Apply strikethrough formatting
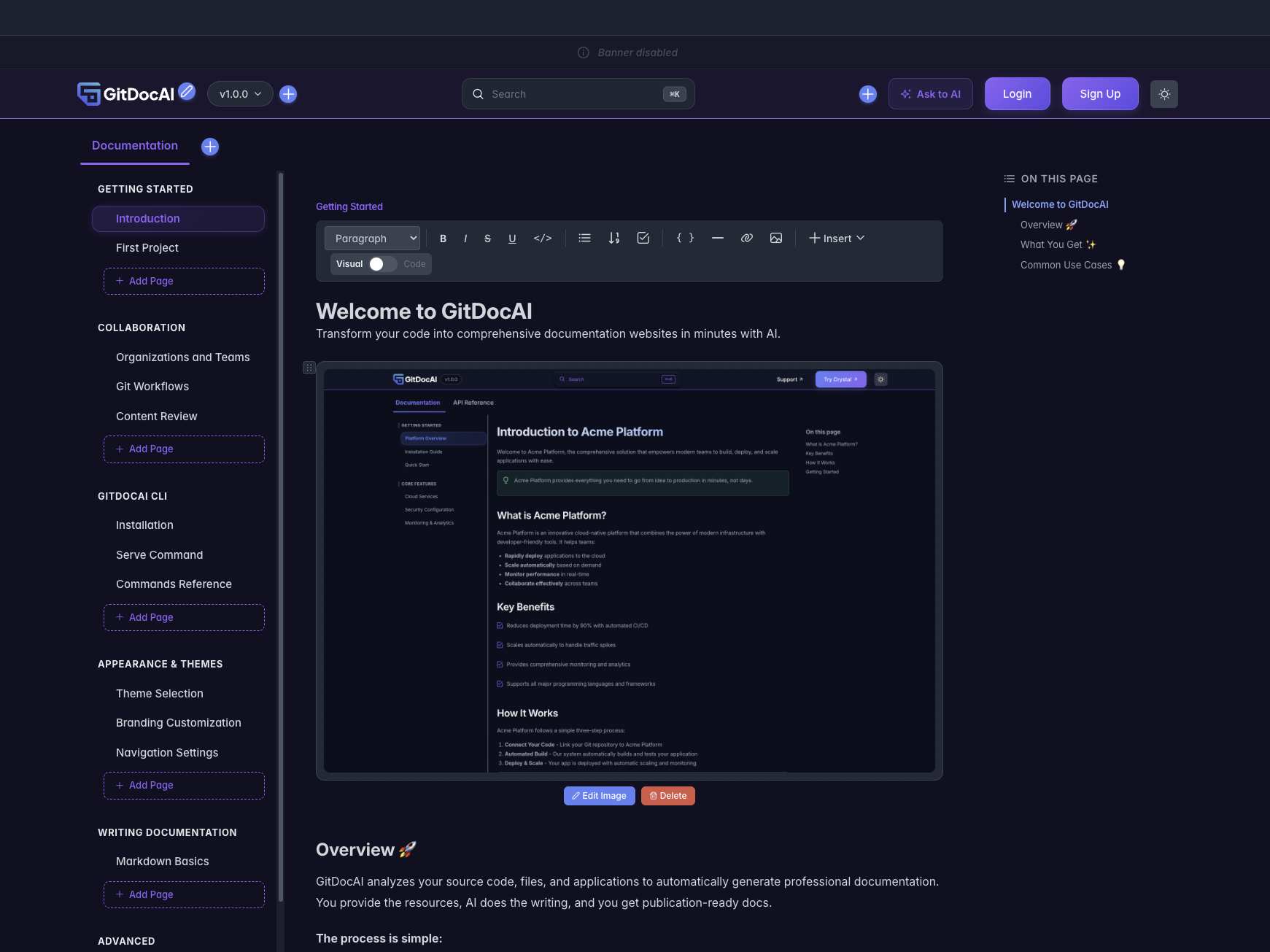The height and width of the screenshot is (952, 1270). click(487, 239)
